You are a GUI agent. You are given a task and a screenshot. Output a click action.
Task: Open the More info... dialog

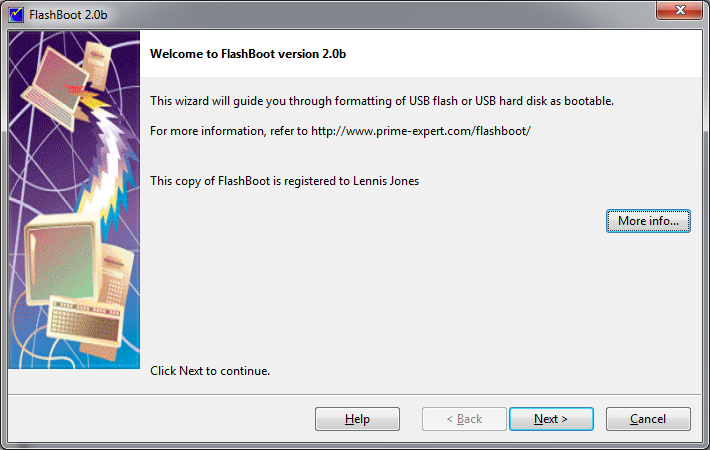pyautogui.click(x=648, y=221)
